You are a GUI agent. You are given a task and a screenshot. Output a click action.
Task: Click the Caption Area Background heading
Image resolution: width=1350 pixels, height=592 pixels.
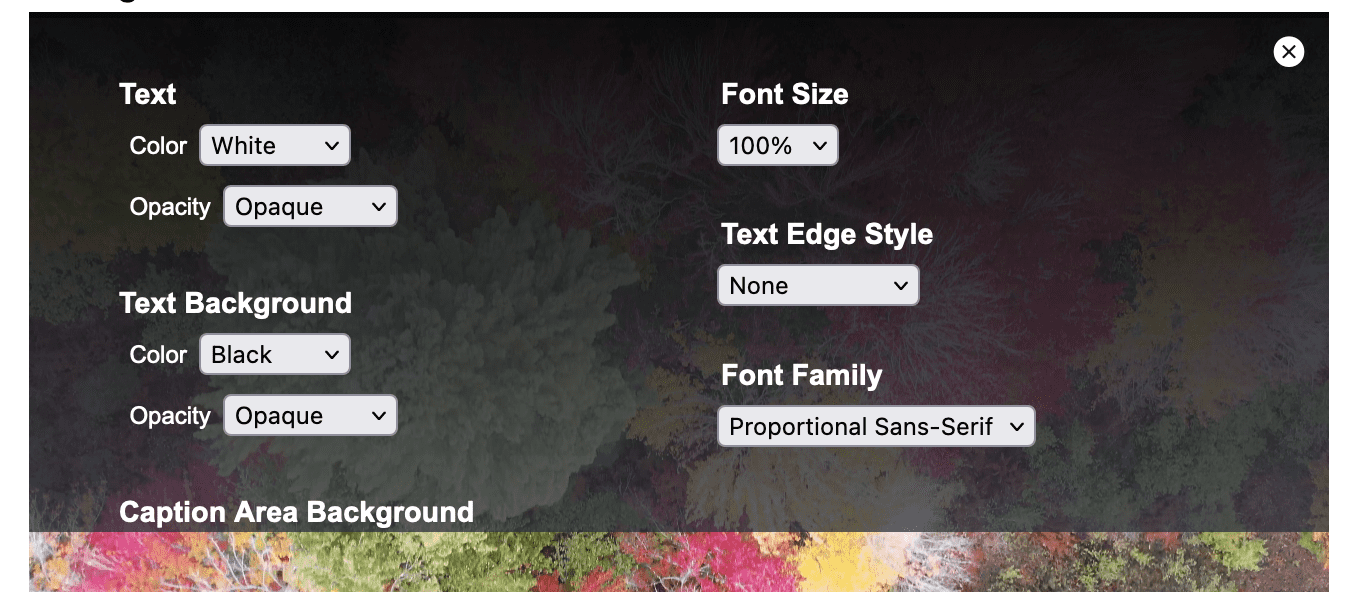pyautogui.click(x=296, y=512)
